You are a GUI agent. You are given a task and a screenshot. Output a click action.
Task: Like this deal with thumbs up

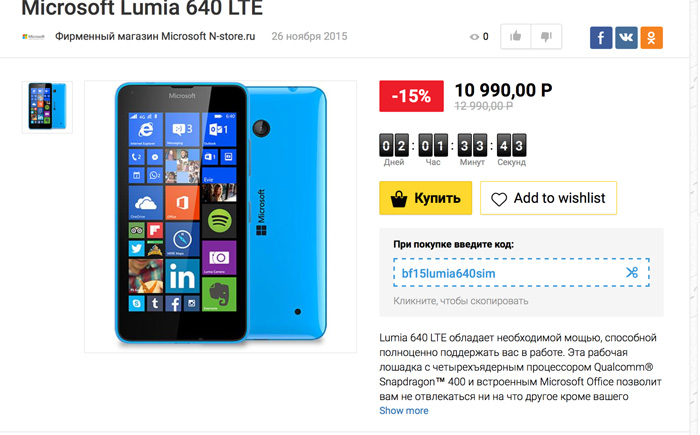(x=516, y=37)
